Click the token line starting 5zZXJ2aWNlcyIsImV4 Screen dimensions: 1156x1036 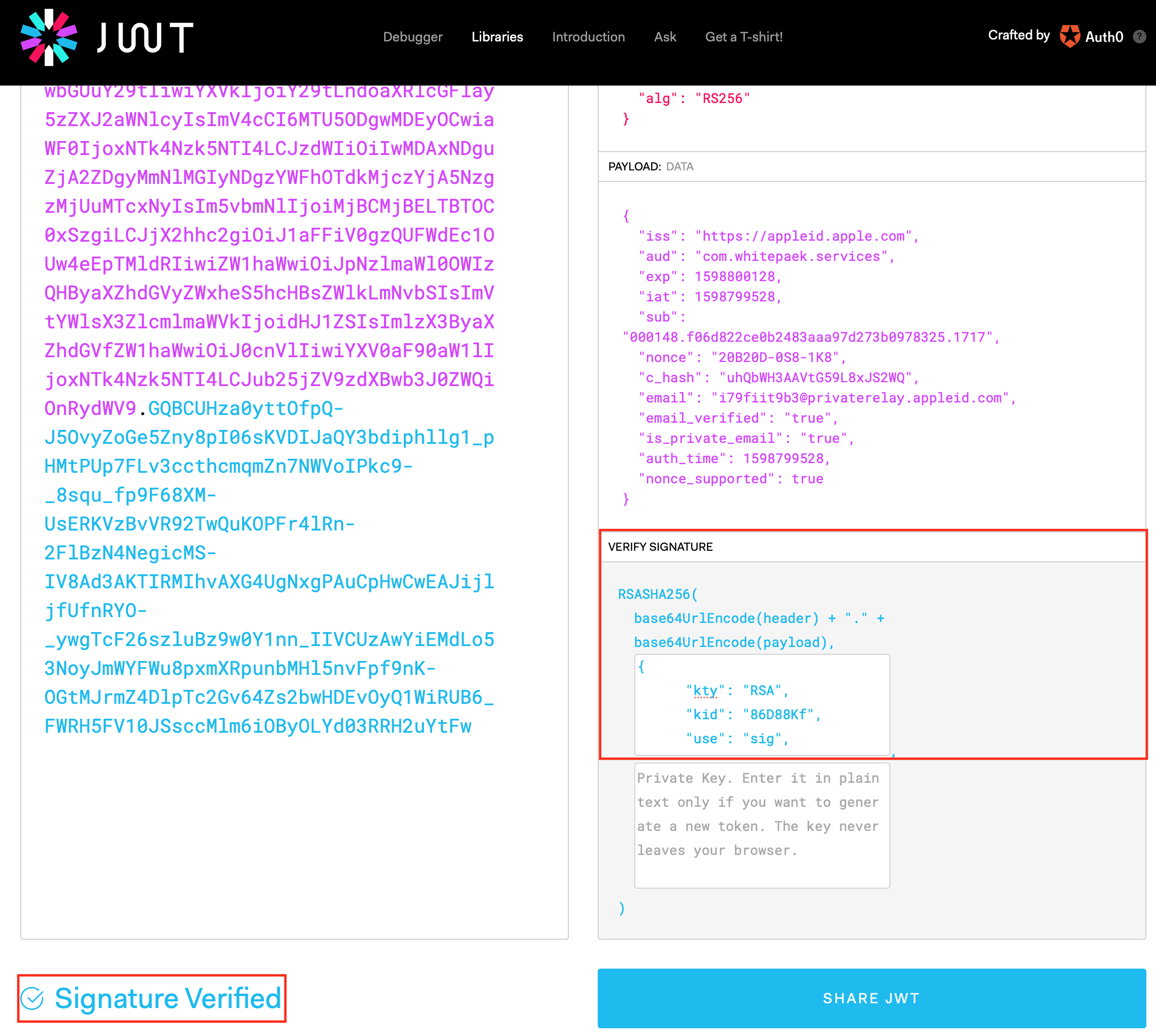(269, 119)
